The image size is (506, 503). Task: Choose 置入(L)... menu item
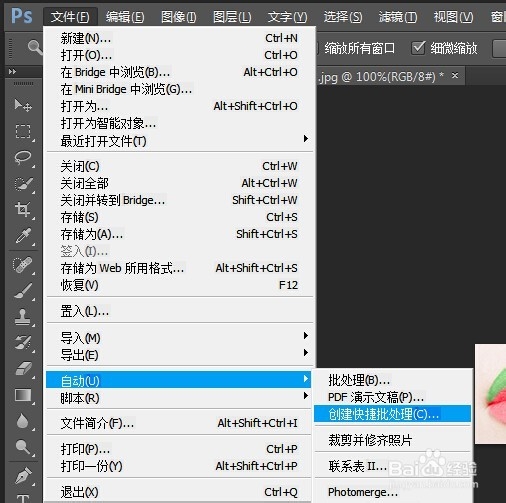(x=179, y=311)
